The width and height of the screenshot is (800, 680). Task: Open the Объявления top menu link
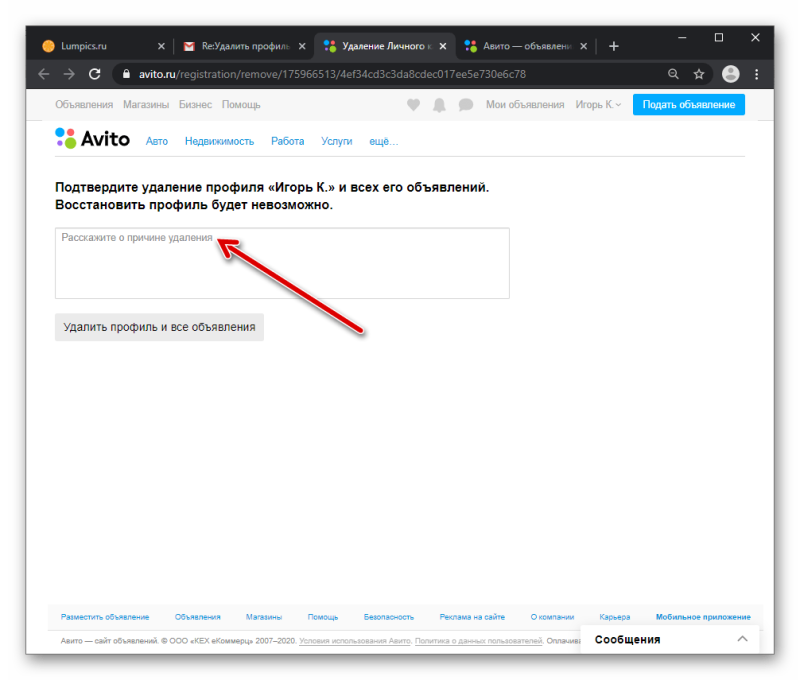[x=84, y=105]
